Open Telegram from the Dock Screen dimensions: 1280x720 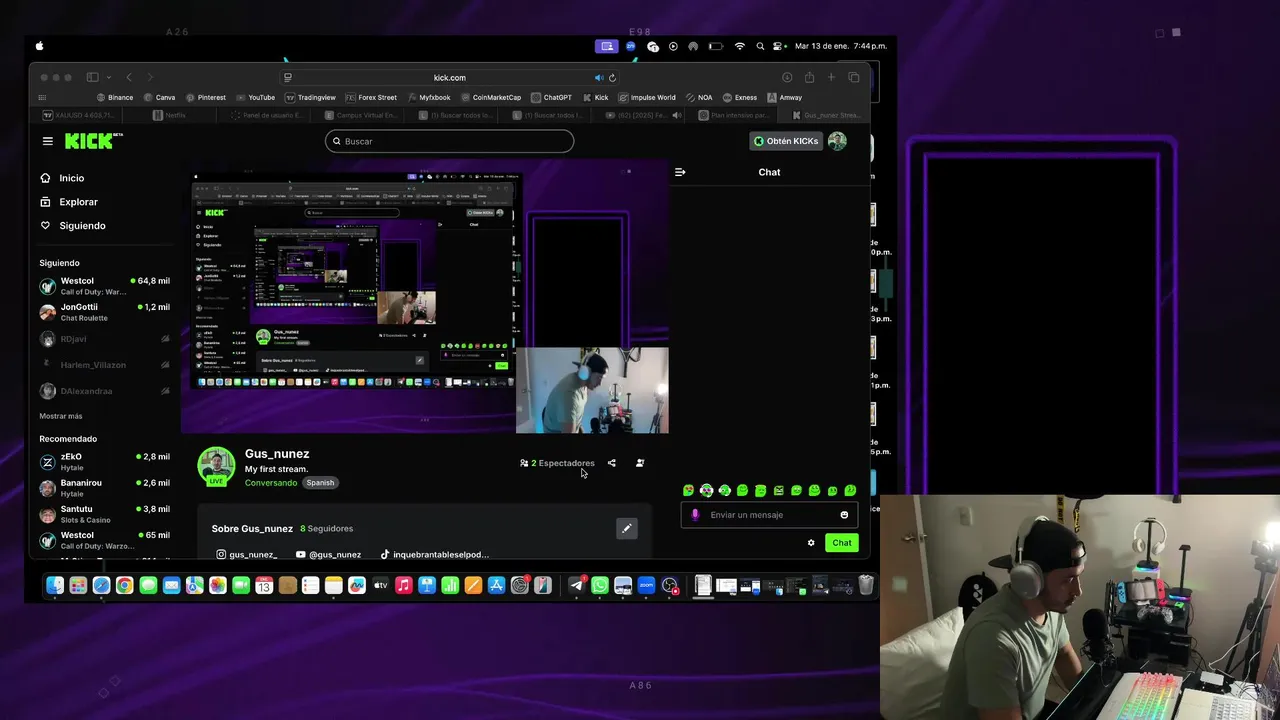pos(577,586)
